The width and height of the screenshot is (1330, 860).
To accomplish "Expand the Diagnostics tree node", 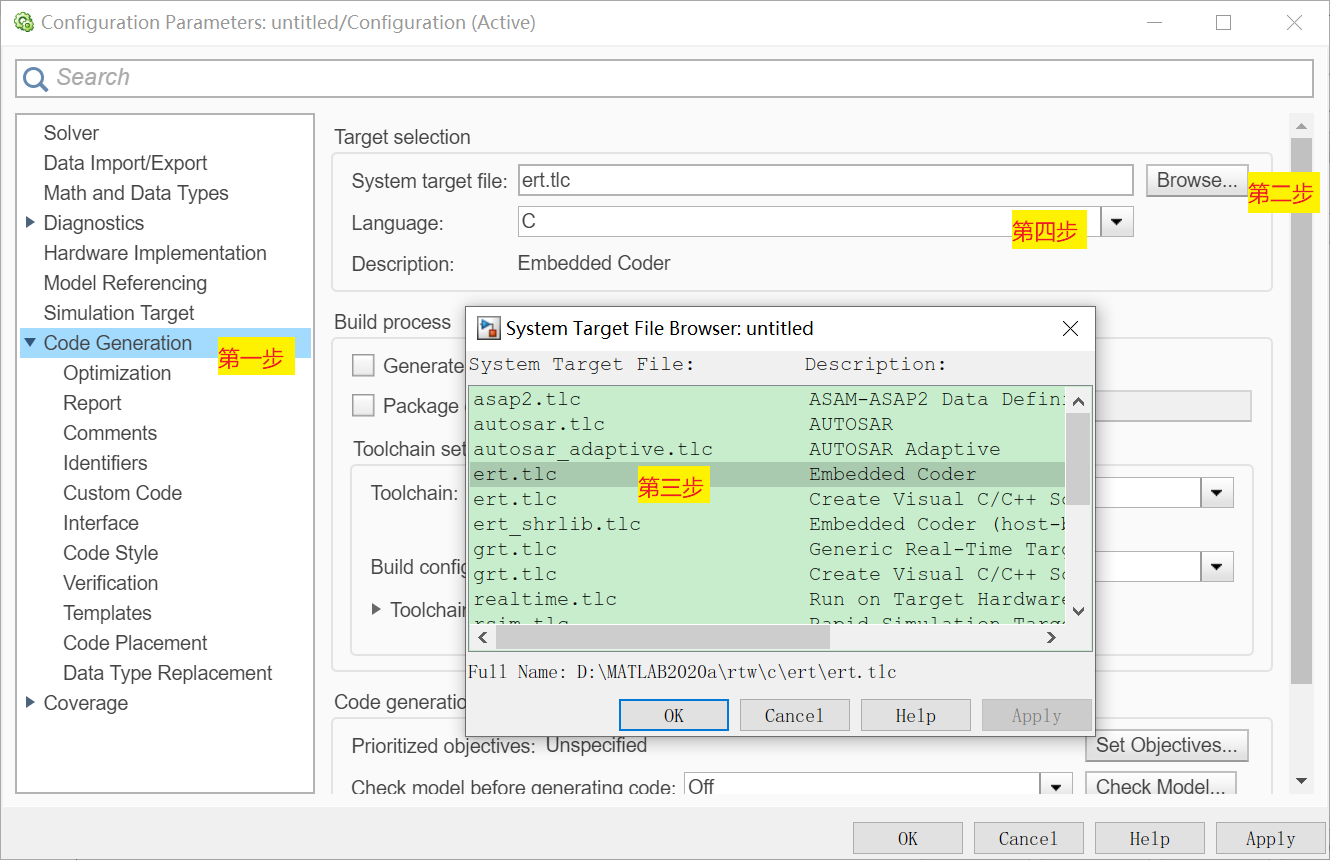I will pos(30,222).
